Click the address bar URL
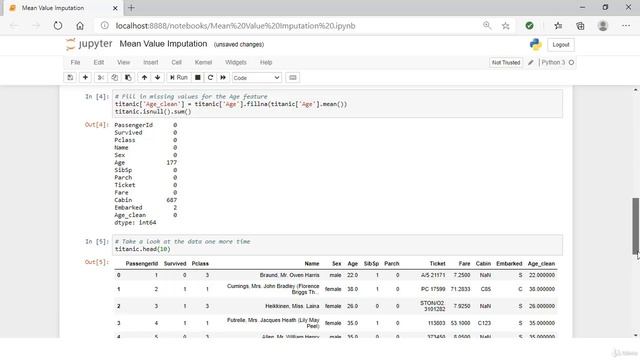The height and width of the screenshot is (360, 640). tap(236, 26)
